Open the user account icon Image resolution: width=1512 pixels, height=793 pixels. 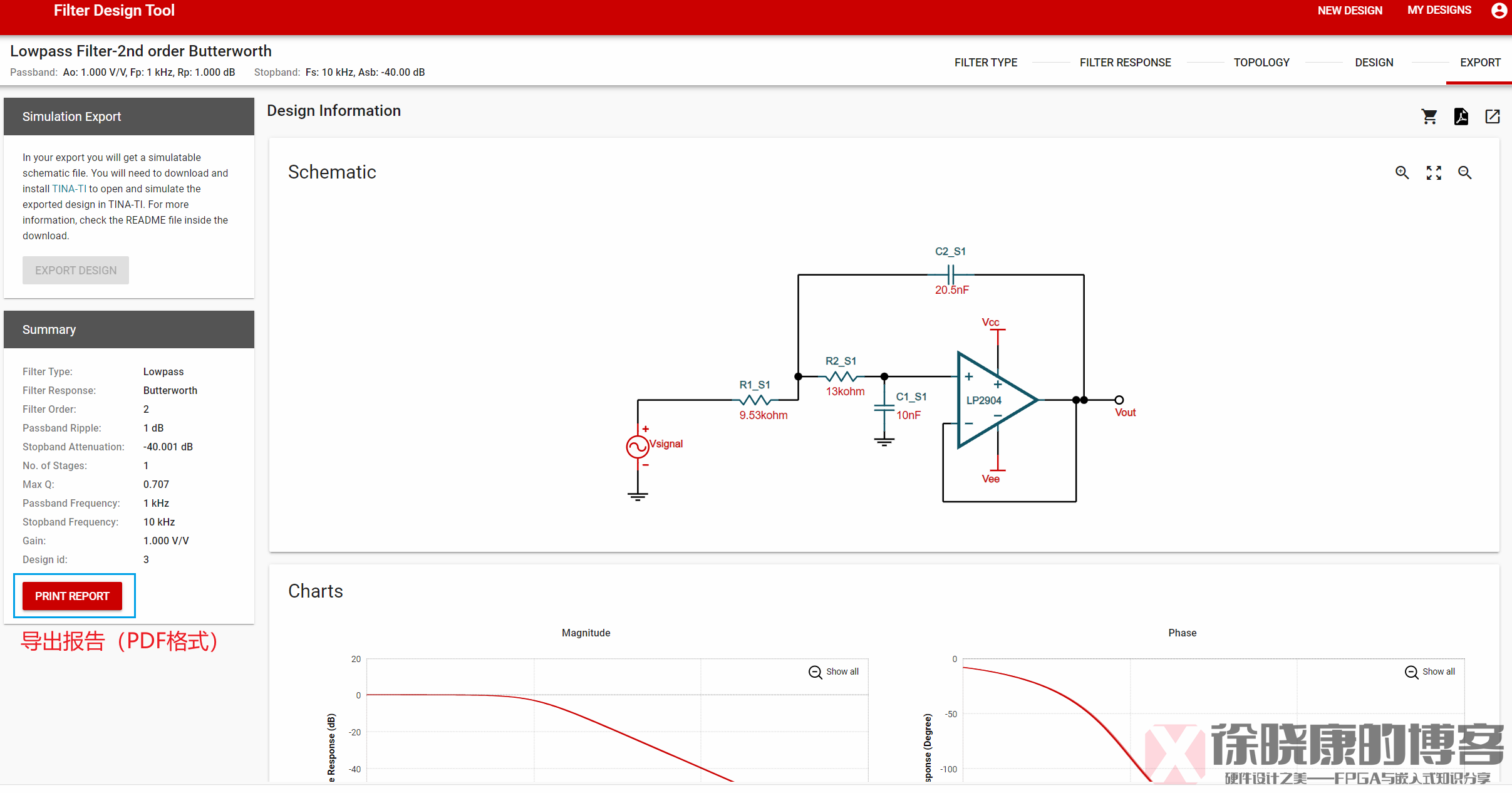(x=1499, y=11)
